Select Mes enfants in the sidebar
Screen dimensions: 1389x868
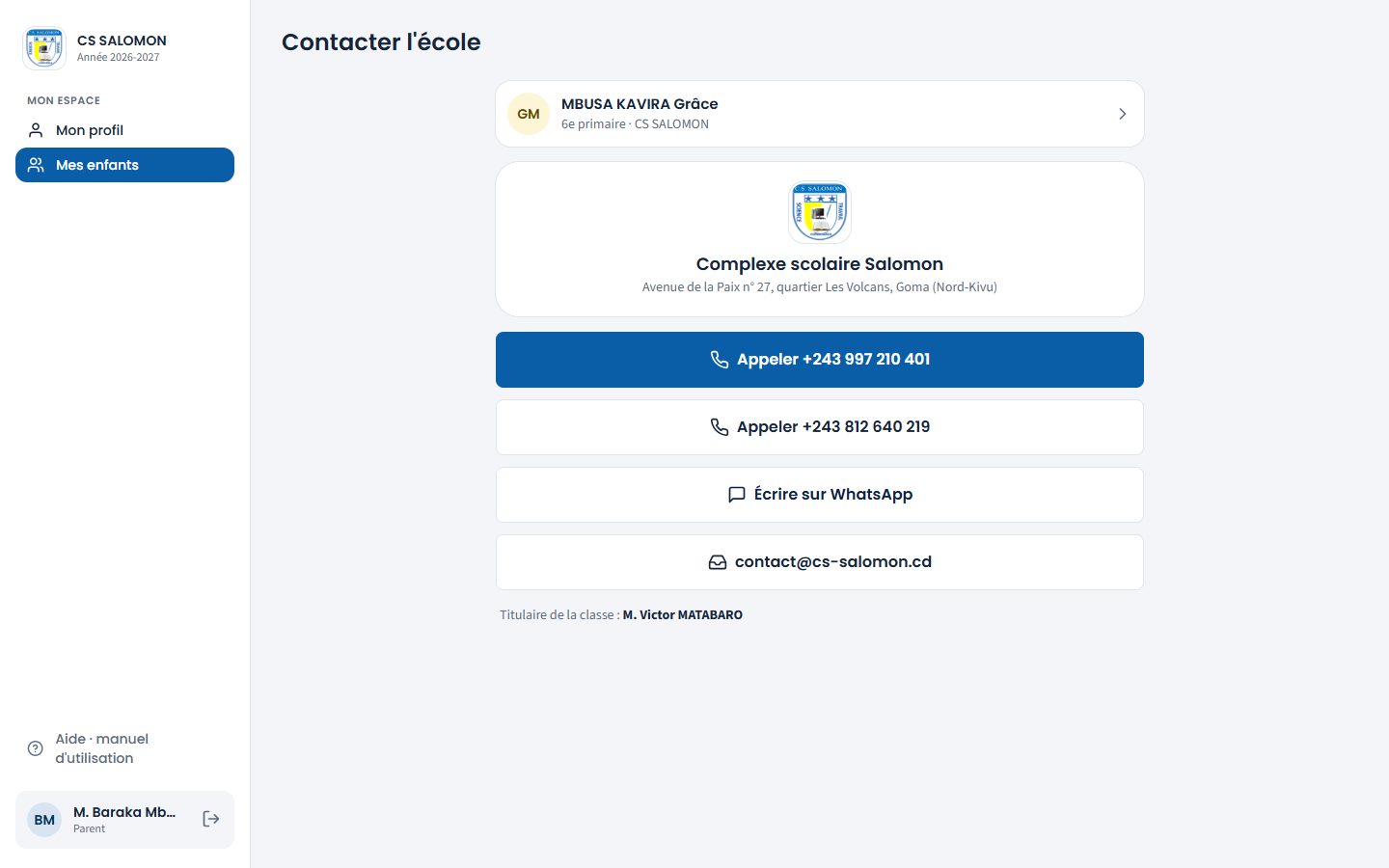124,165
